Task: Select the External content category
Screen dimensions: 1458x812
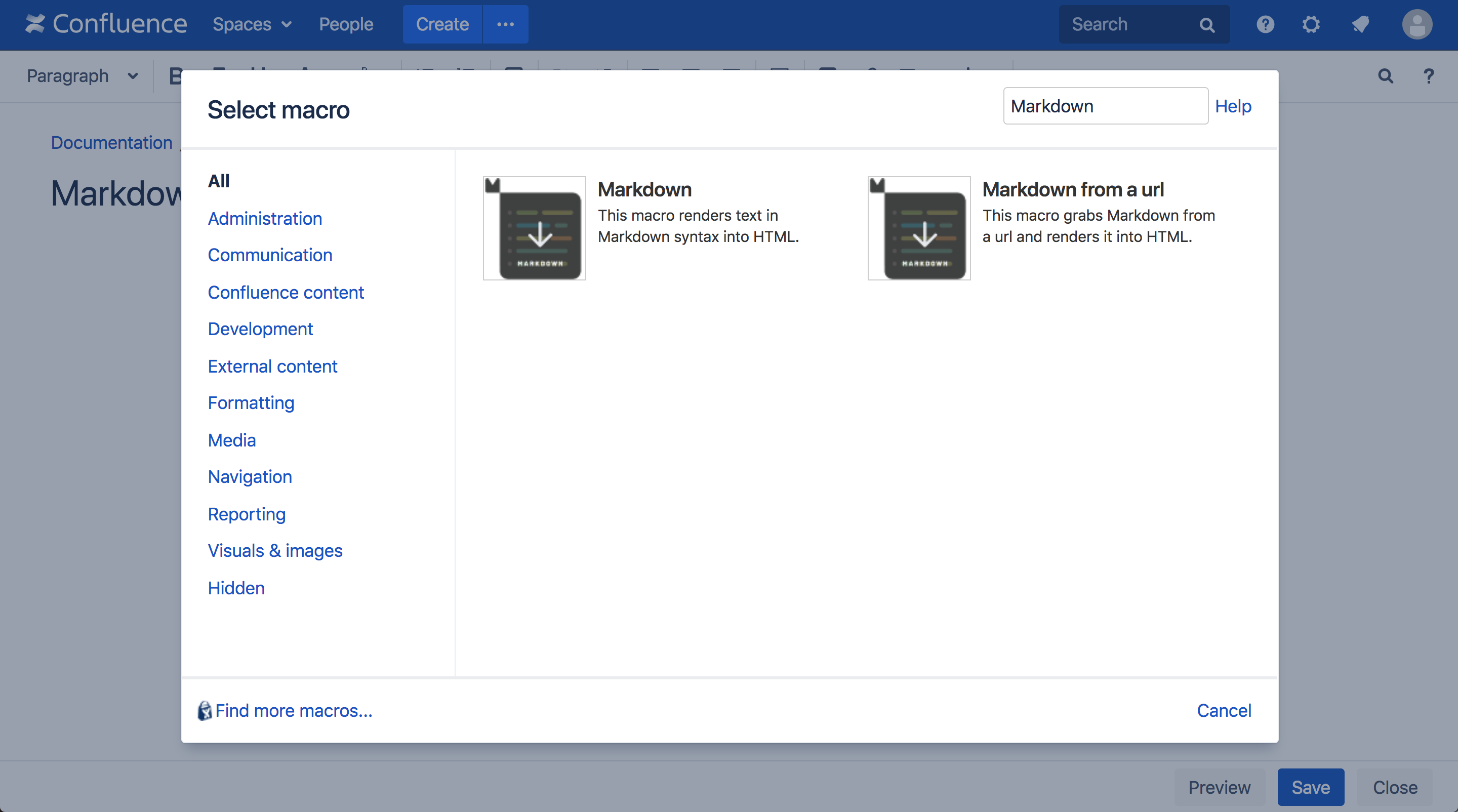Action: [272, 366]
